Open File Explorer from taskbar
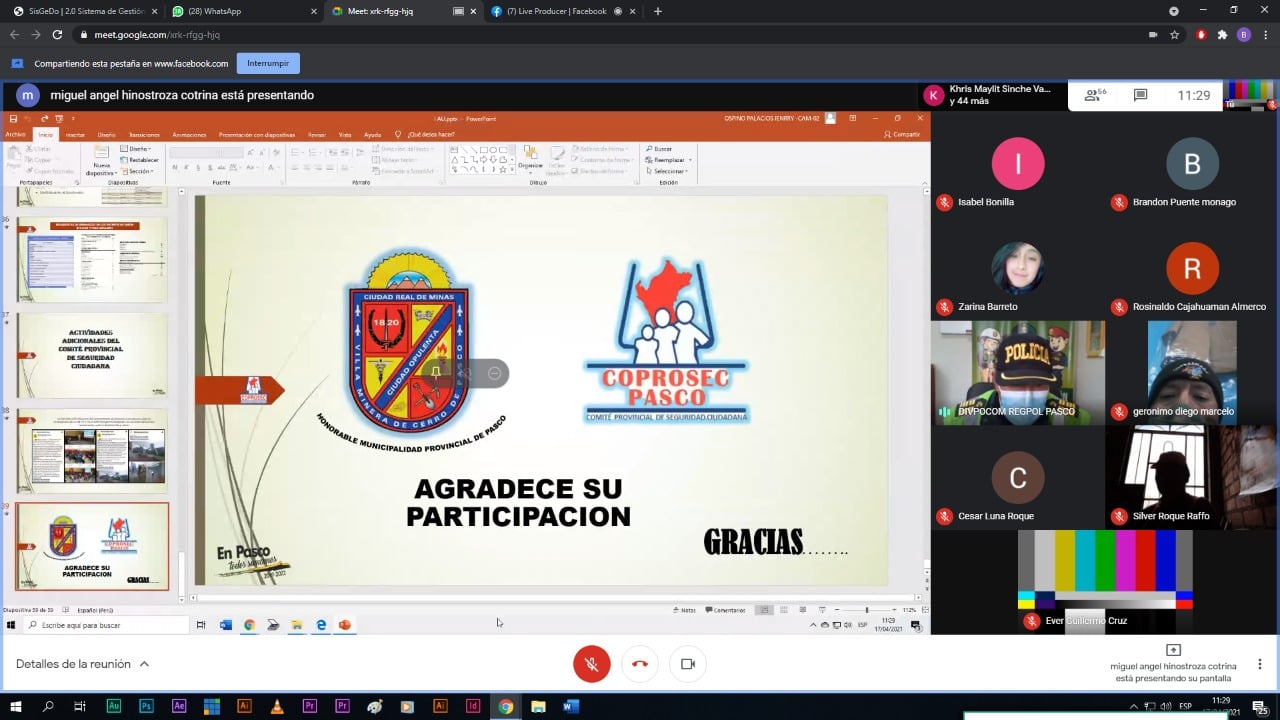The image size is (1280, 720). [x=538, y=706]
